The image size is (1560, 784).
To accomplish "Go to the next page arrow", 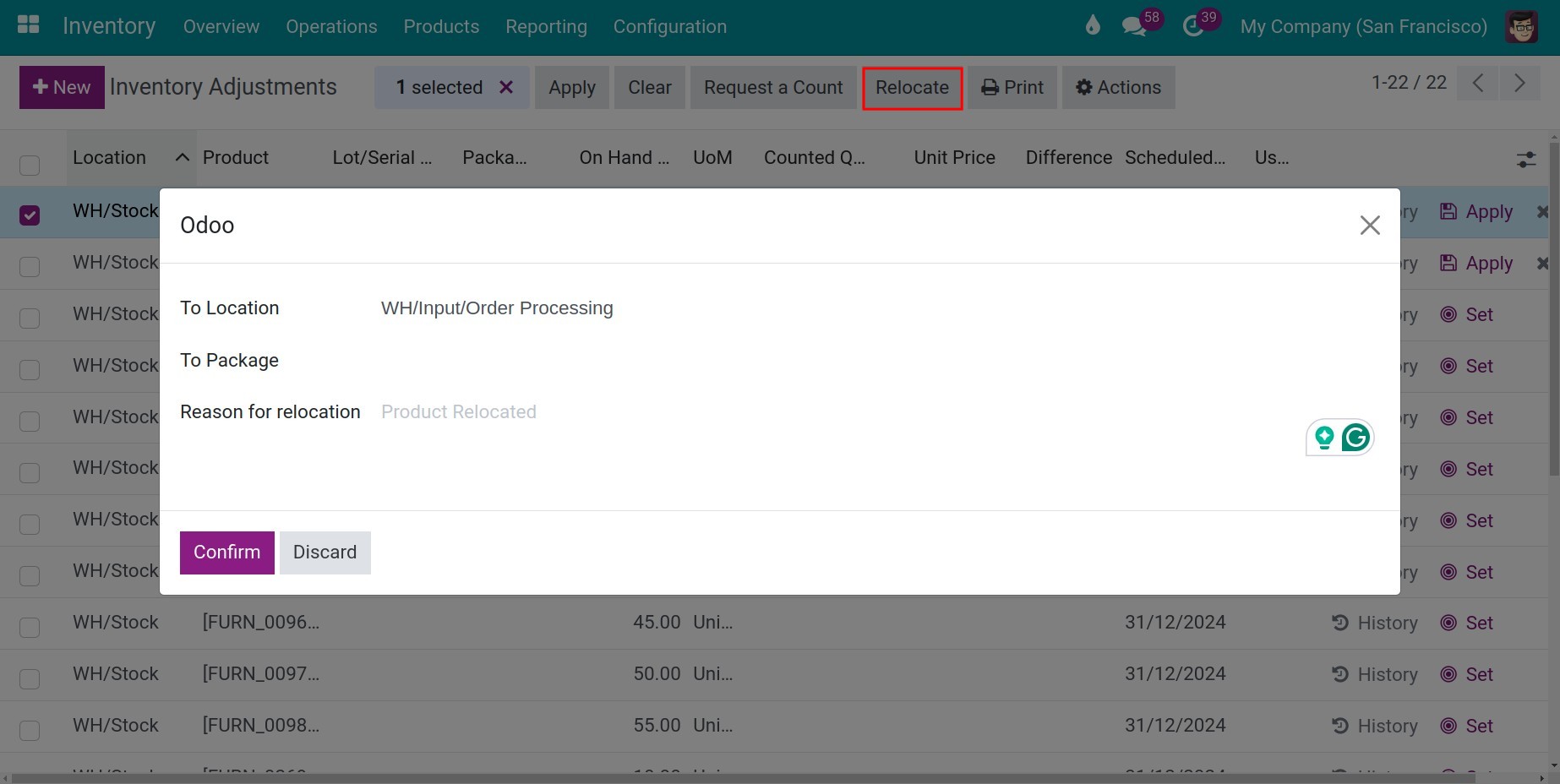I will (1519, 83).
